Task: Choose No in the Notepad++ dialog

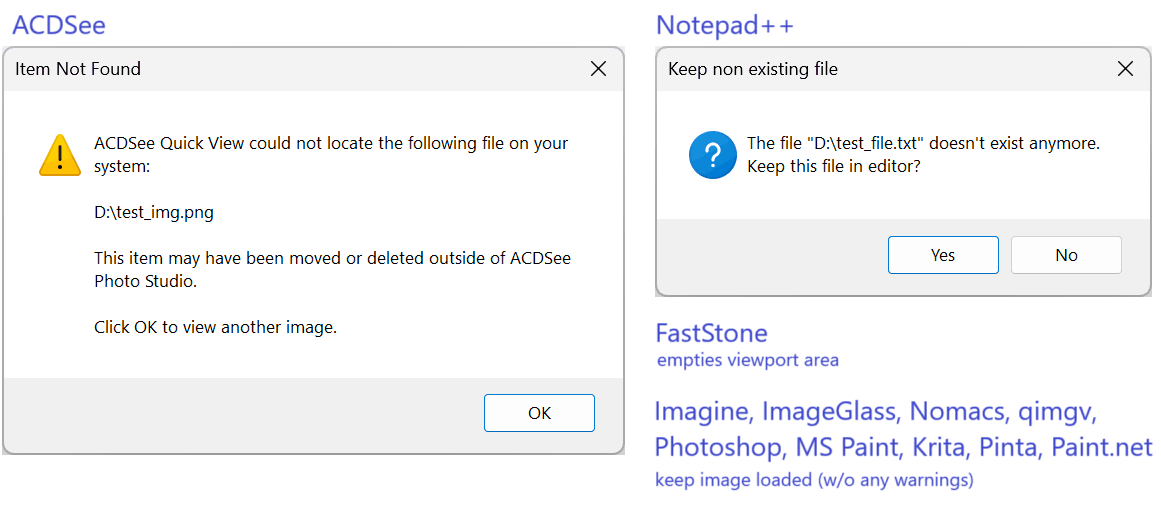Action: click(x=1066, y=255)
